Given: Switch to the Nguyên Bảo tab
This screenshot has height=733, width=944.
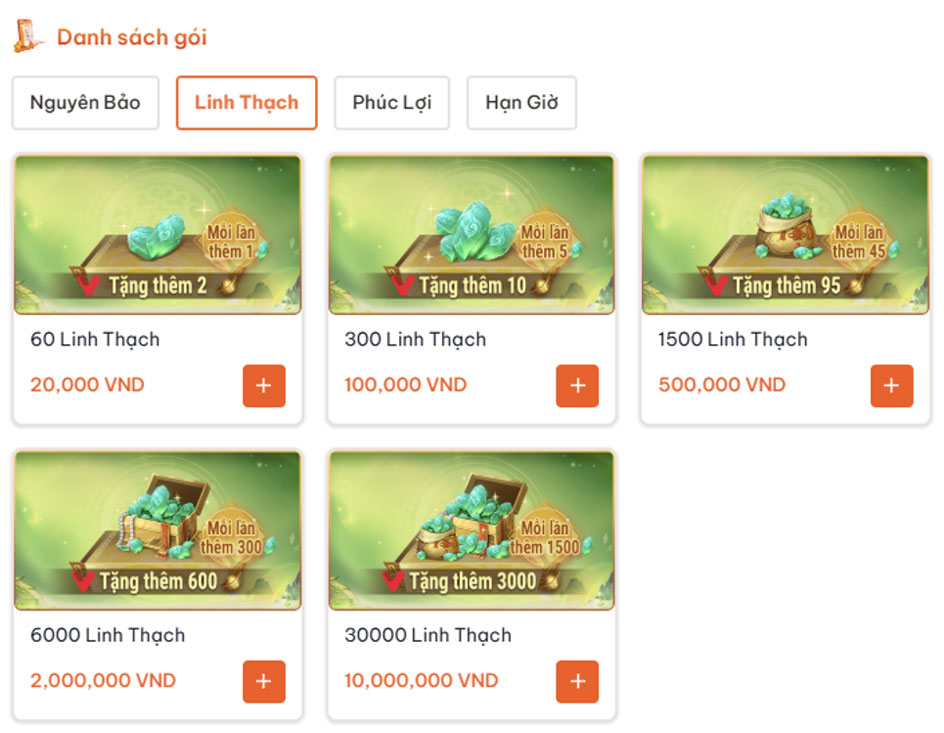Looking at the screenshot, I should tap(85, 102).
